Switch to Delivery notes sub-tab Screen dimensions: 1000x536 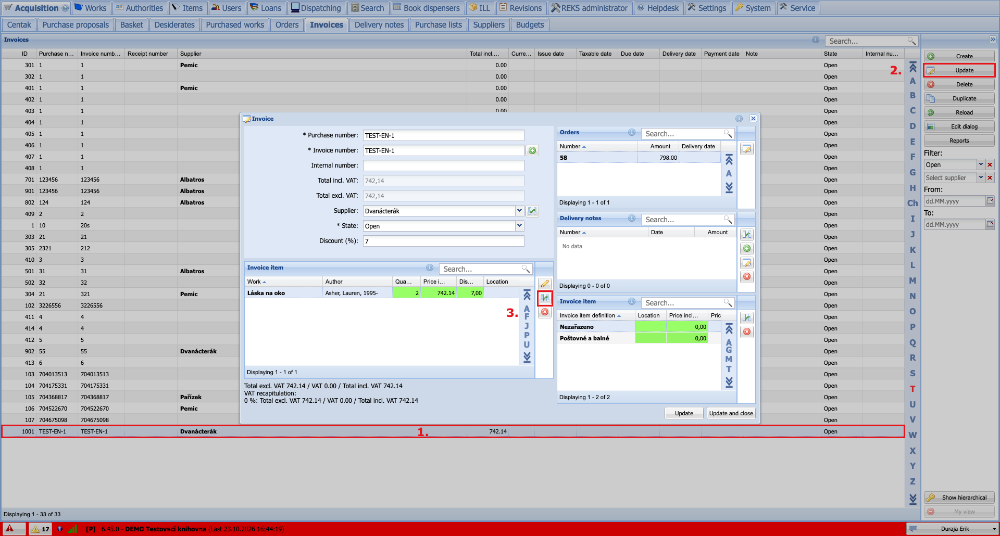click(x=379, y=26)
